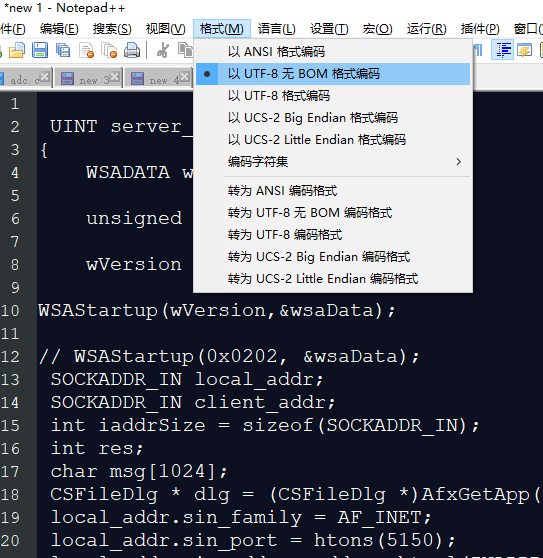Screen dimensions: 543x558
Task: Click the Copy icon in toolbar
Action: (x=185, y=50)
